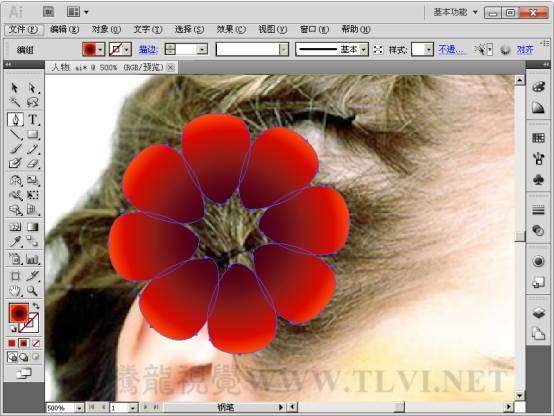Select the Type tool
The height and width of the screenshot is (416, 554).
pos(32,119)
